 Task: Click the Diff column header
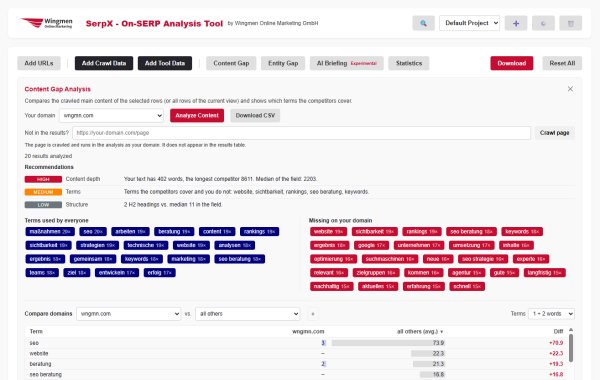[558, 331]
